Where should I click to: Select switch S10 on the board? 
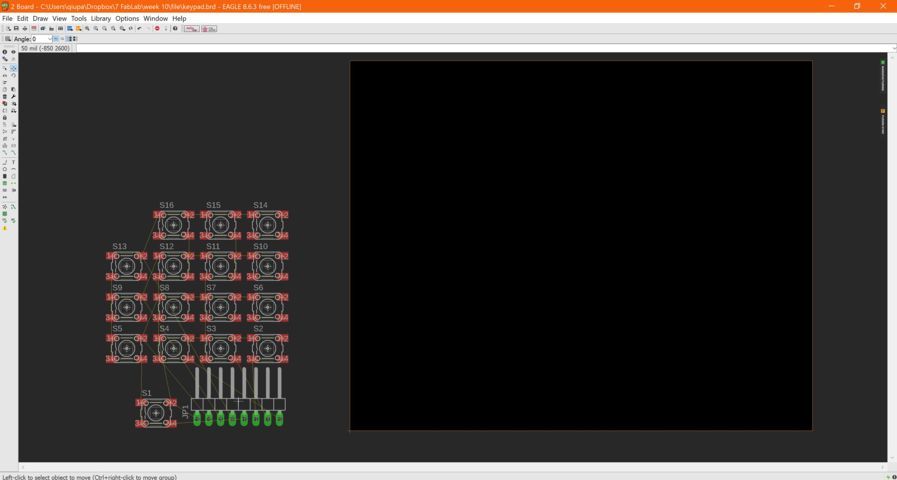pyautogui.click(x=267, y=265)
